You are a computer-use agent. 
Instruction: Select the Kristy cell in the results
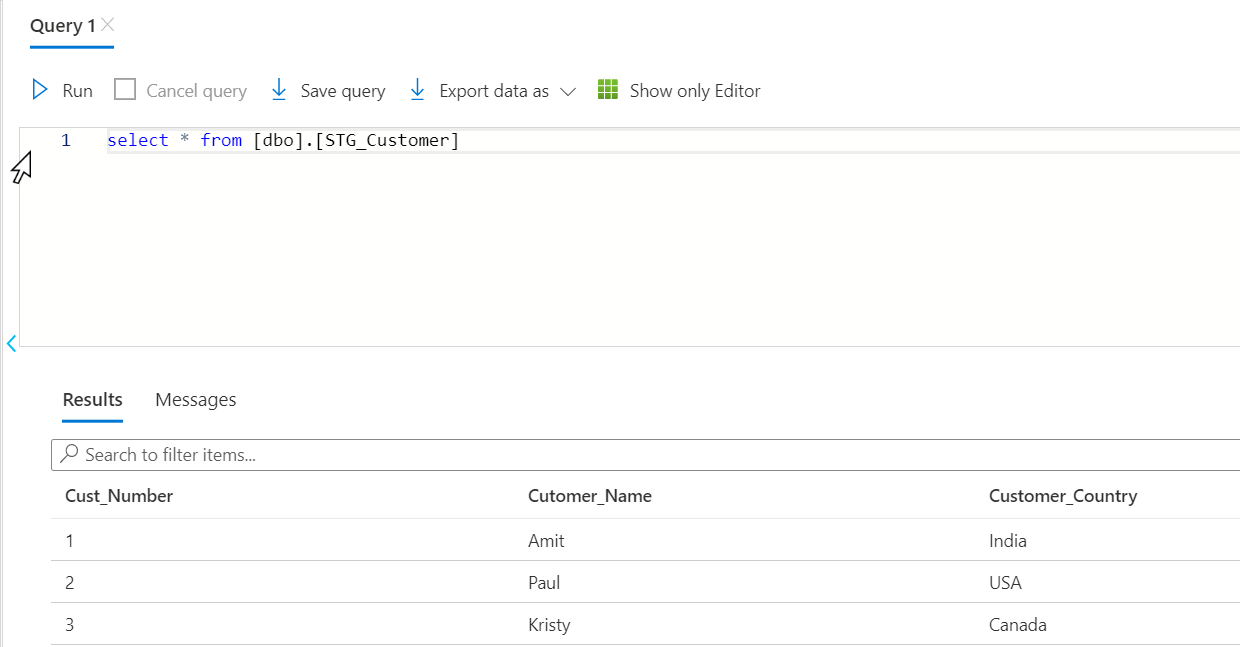coord(549,625)
